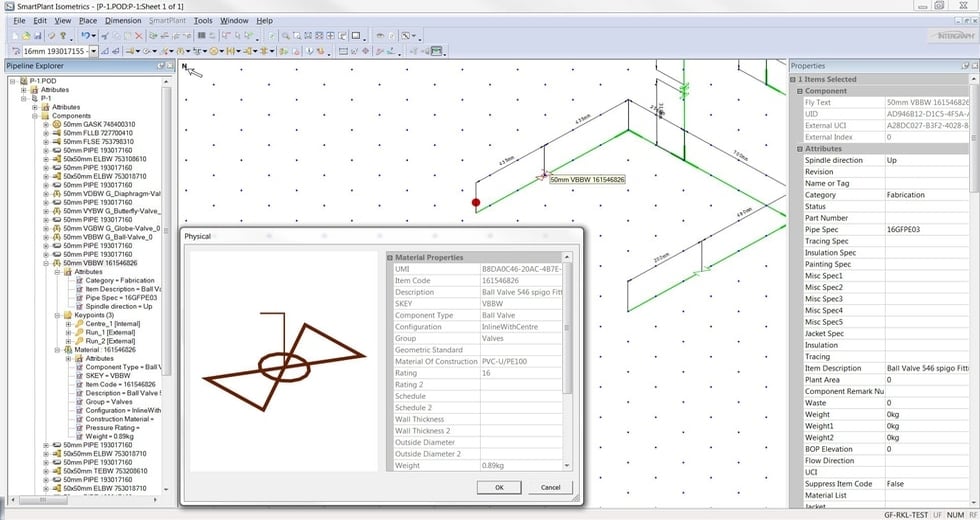Click the magnifier zoom icon in toolbar
Viewport: 980px width, 520px height.
click(285, 35)
